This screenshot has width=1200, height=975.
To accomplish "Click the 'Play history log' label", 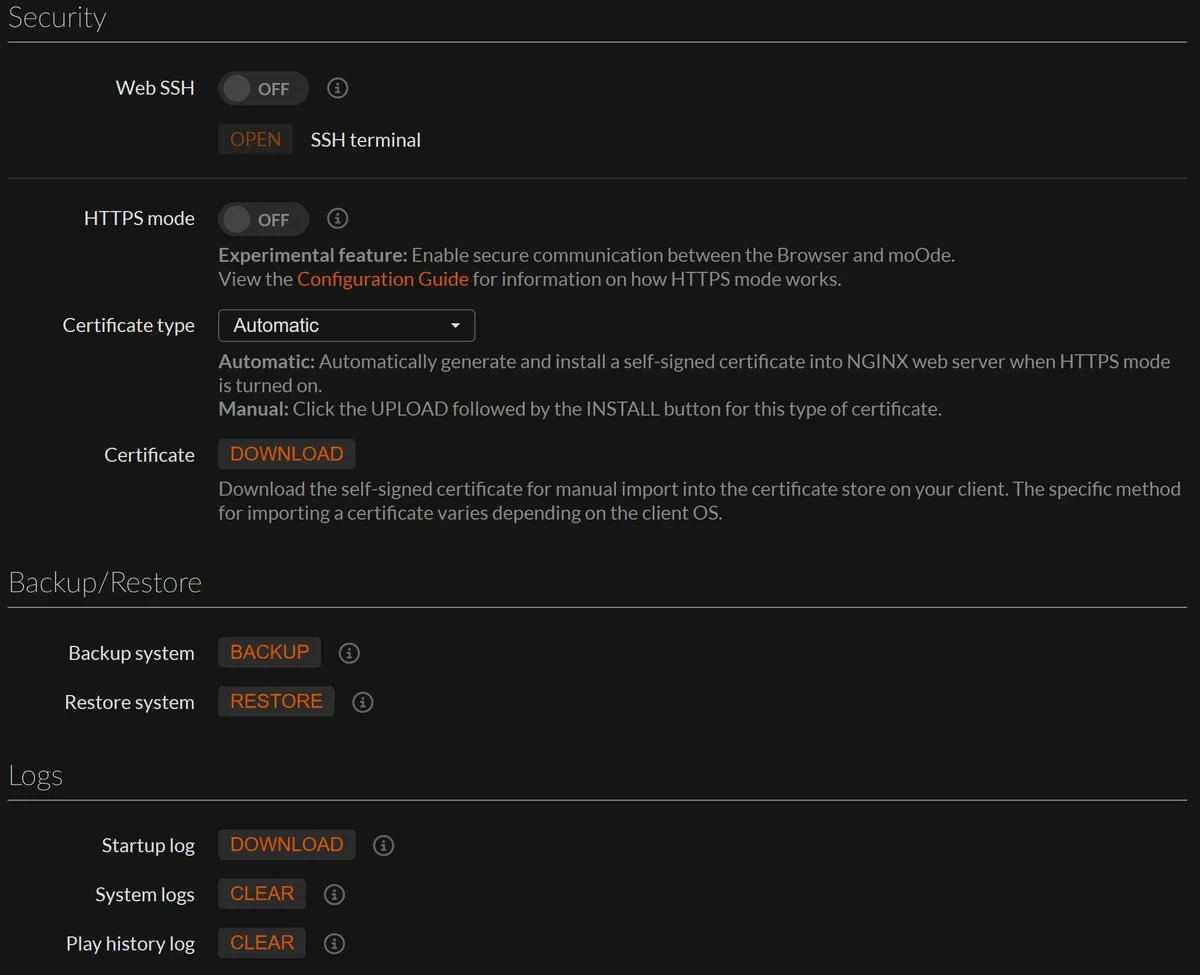I will coord(130,943).
